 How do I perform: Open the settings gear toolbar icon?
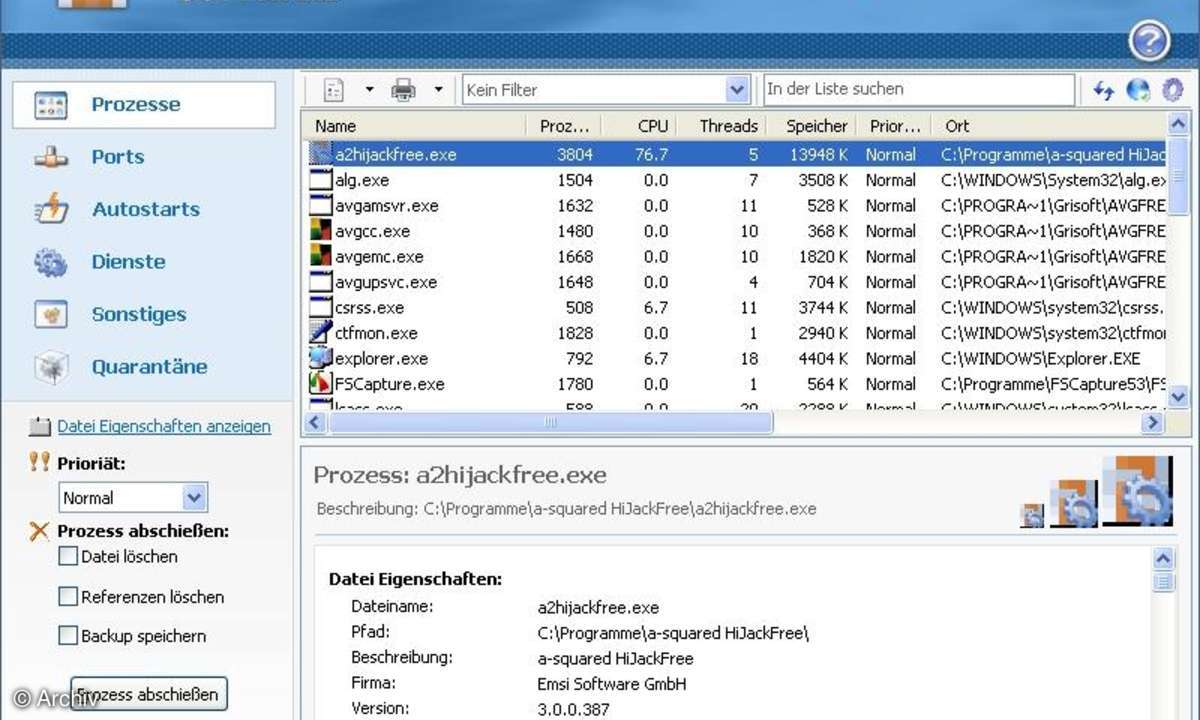pos(1172,90)
